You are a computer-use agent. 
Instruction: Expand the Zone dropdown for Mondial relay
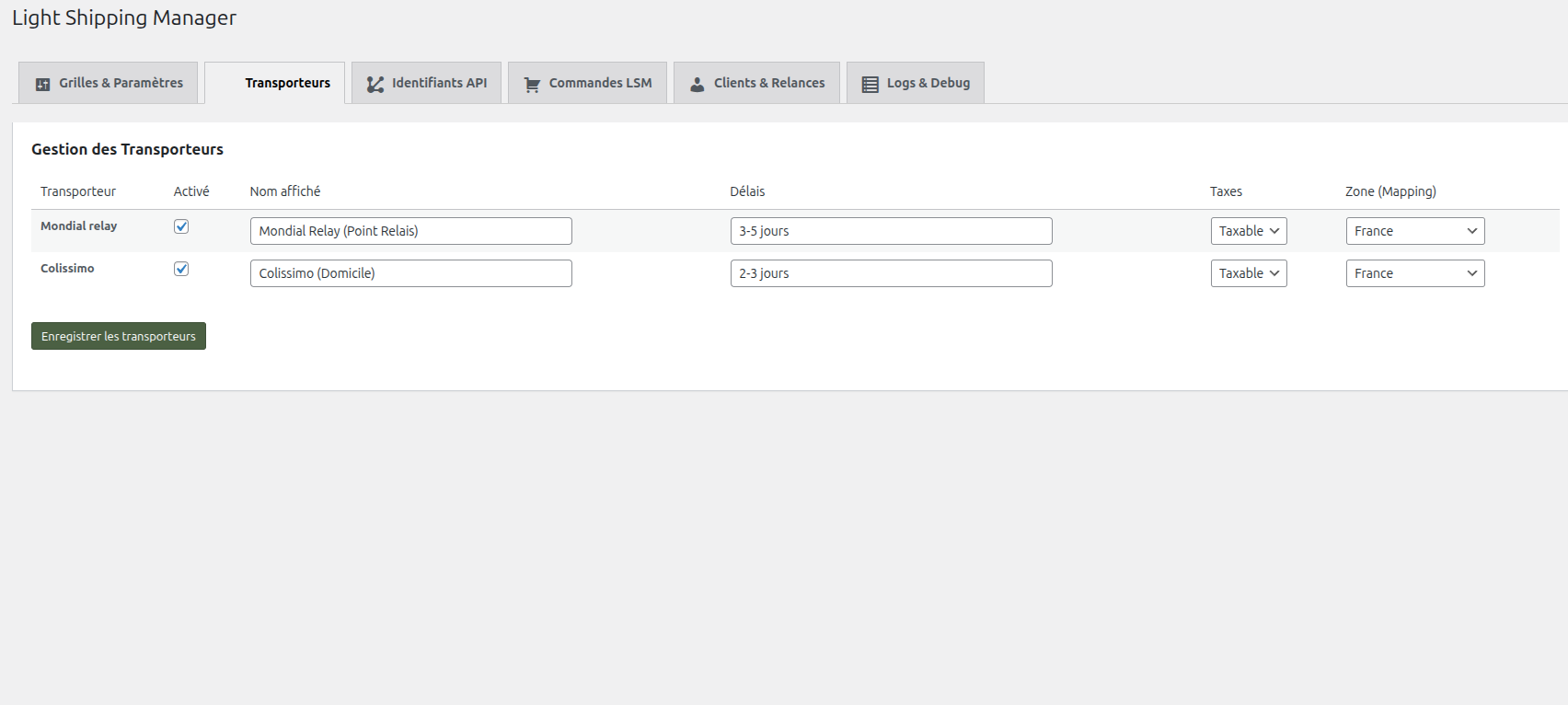pos(1414,231)
